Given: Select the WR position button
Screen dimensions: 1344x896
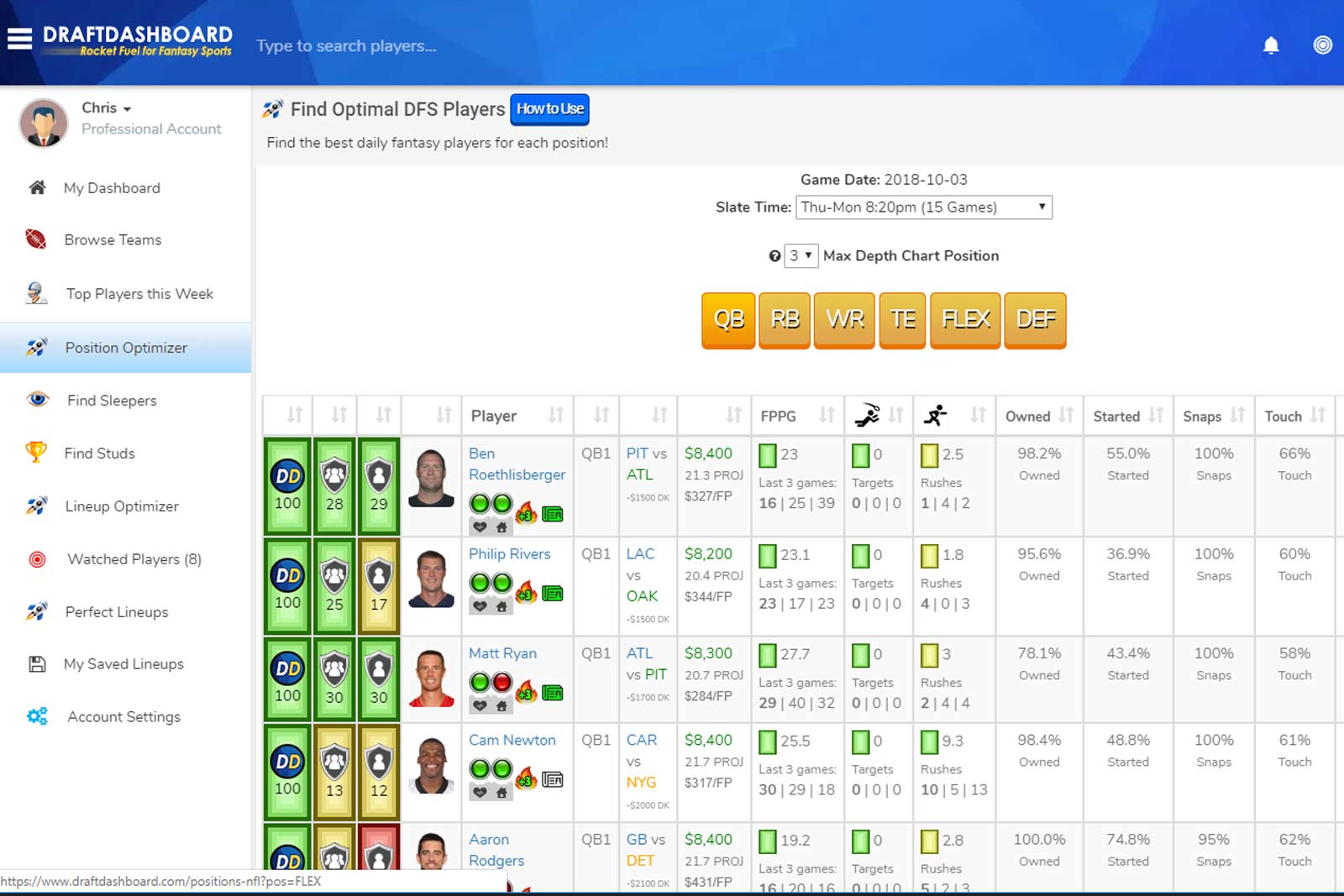Looking at the screenshot, I should [x=844, y=320].
